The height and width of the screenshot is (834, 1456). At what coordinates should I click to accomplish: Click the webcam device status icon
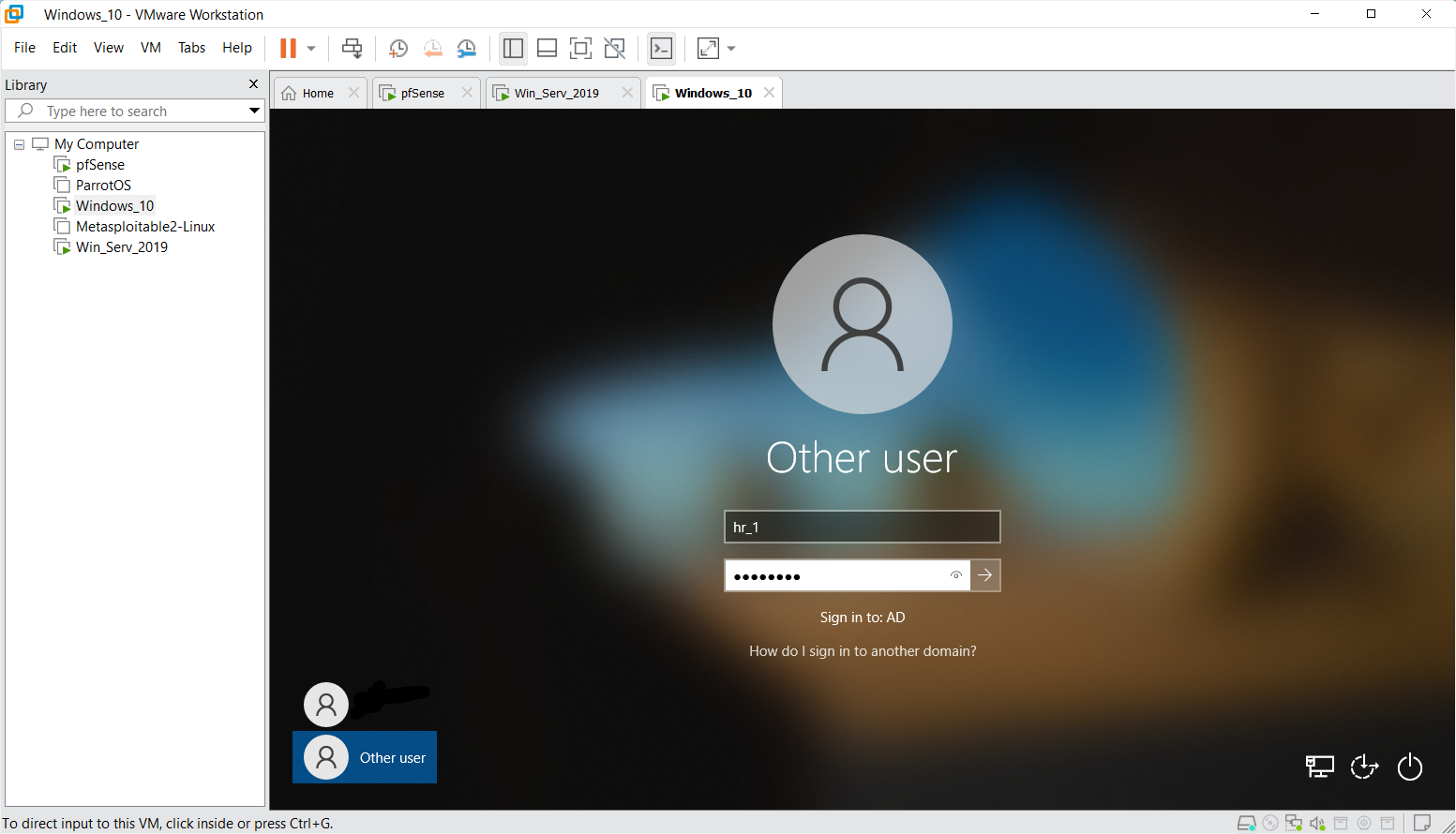pos(1364,824)
